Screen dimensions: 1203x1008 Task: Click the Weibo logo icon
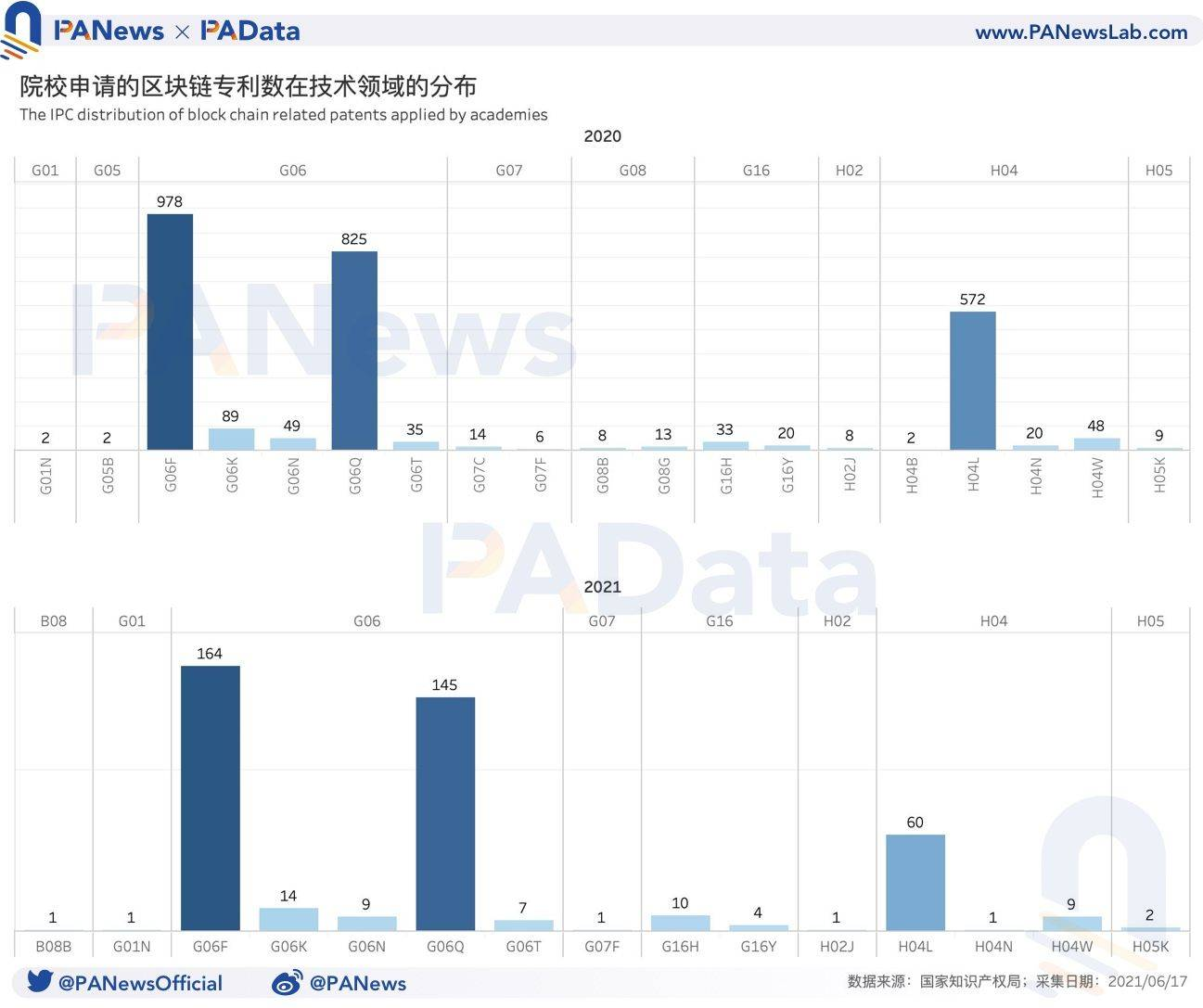pos(288,982)
